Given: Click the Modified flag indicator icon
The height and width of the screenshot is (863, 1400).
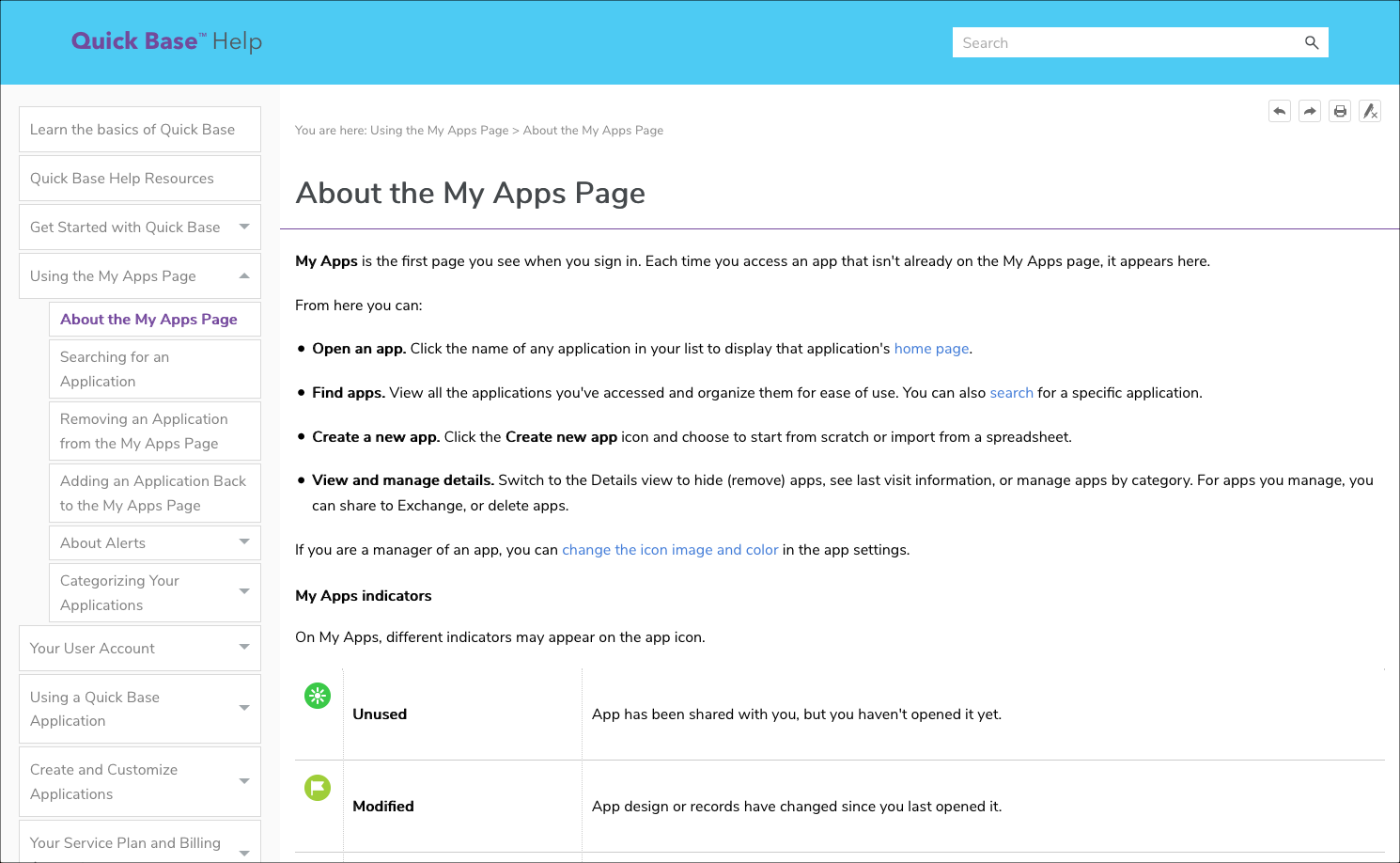Looking at the screenshot, I should tap(318, 788).
